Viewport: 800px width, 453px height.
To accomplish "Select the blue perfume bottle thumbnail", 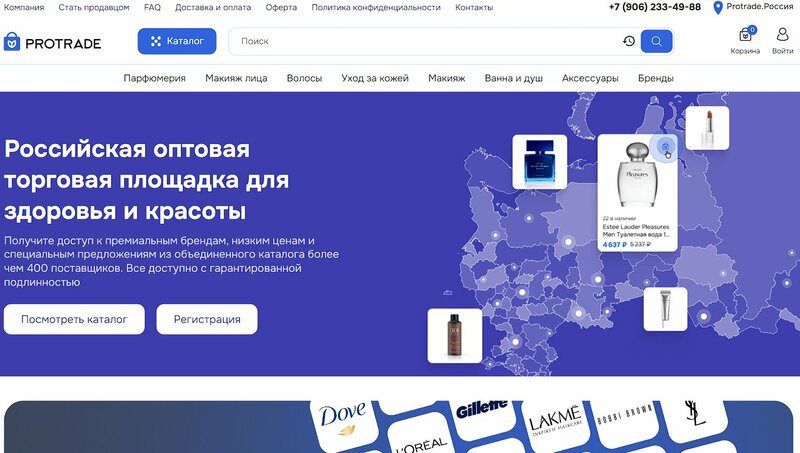I will (540, 162).
